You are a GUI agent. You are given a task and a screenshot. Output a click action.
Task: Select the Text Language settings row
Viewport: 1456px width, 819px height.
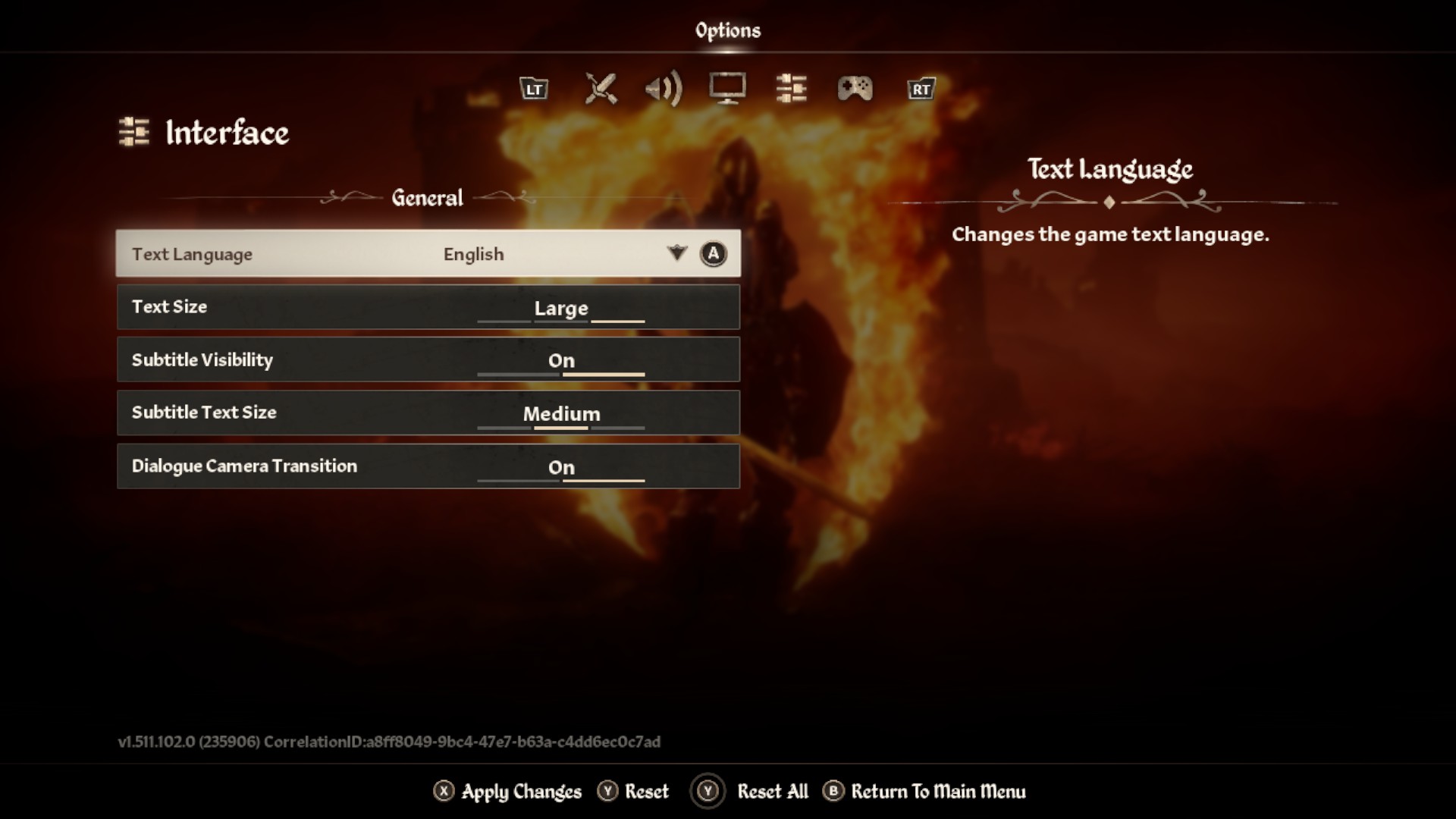point(428,253)
